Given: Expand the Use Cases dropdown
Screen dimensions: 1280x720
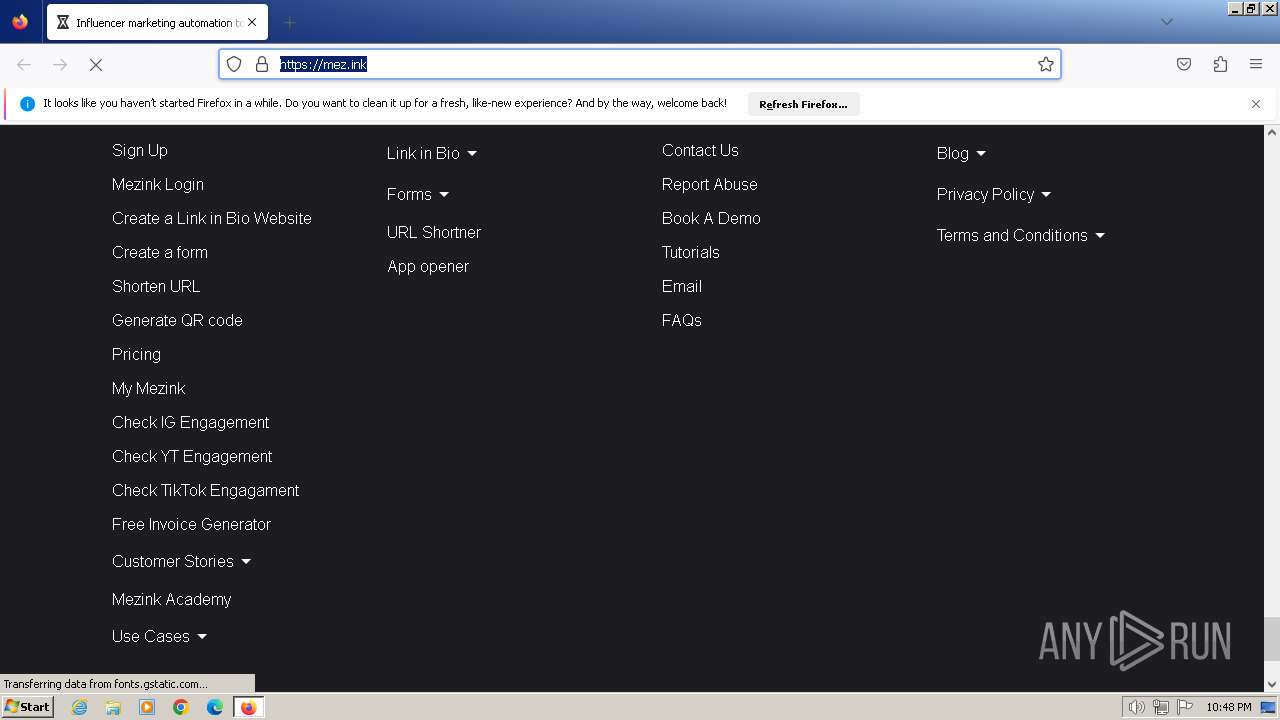Looking at the screenshot, I should pos(160,636).
